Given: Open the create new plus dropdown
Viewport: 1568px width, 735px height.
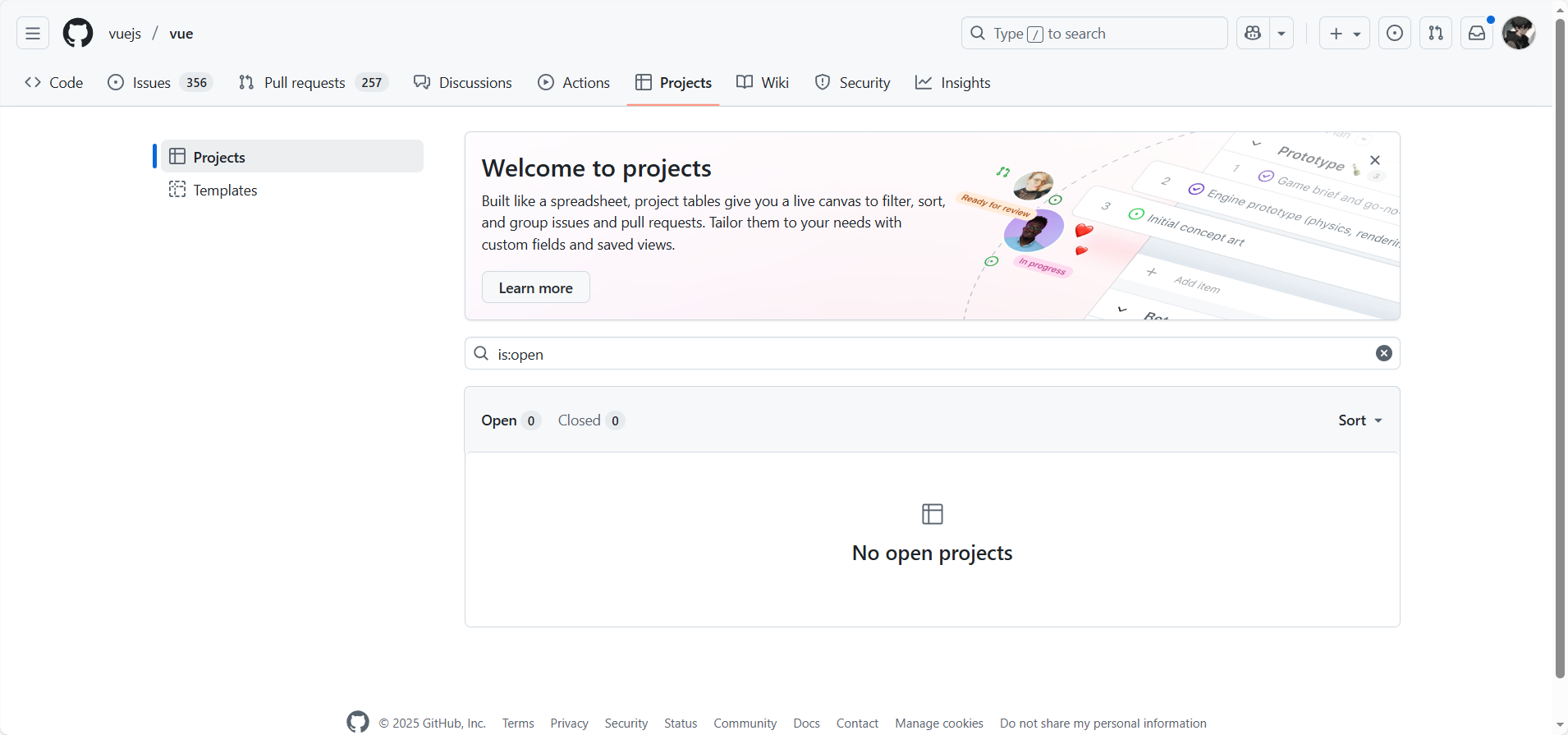Looking at the screenshot, I should point(1344,34).
